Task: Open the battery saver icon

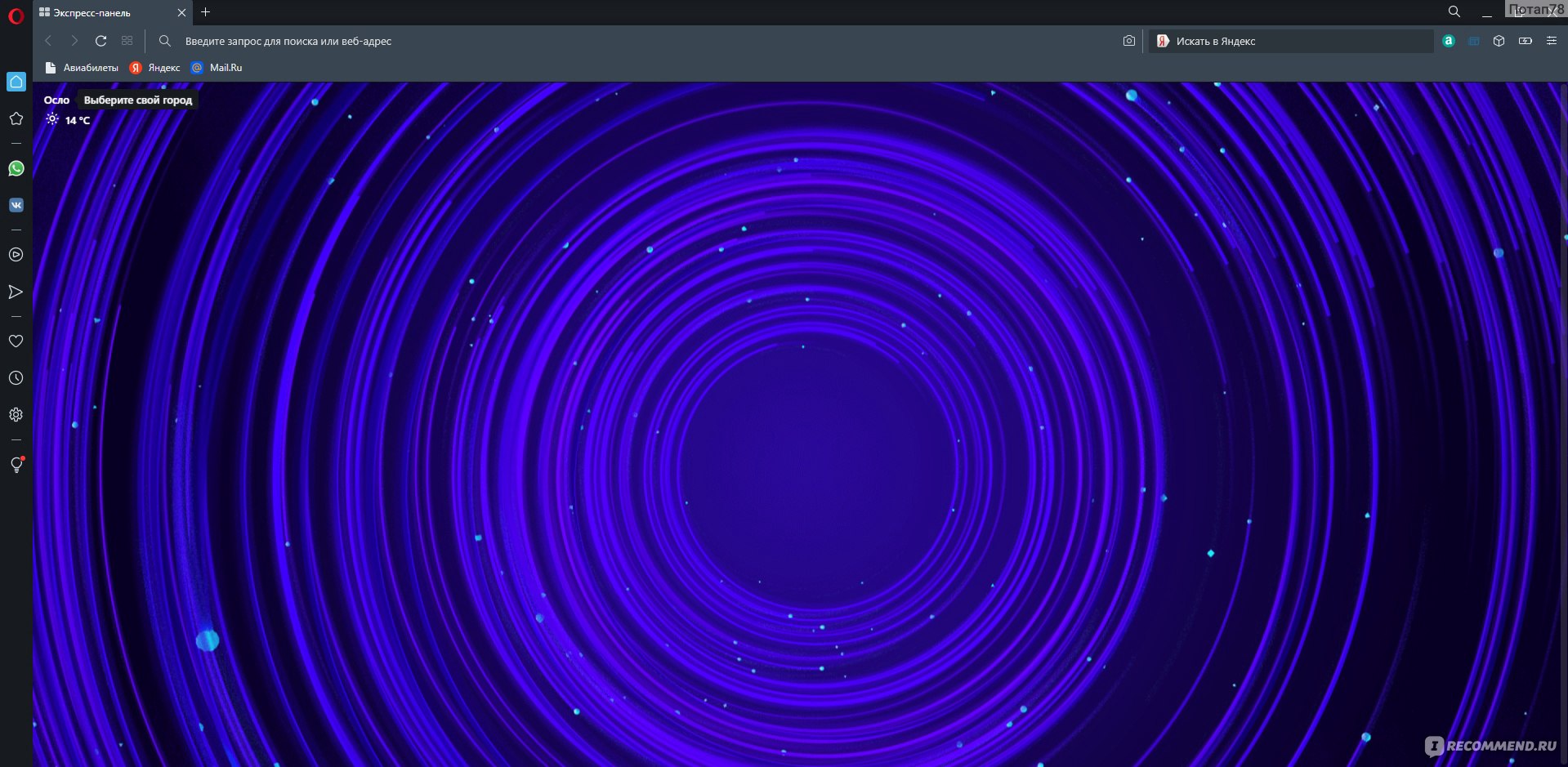Action: pos(1526,41)
